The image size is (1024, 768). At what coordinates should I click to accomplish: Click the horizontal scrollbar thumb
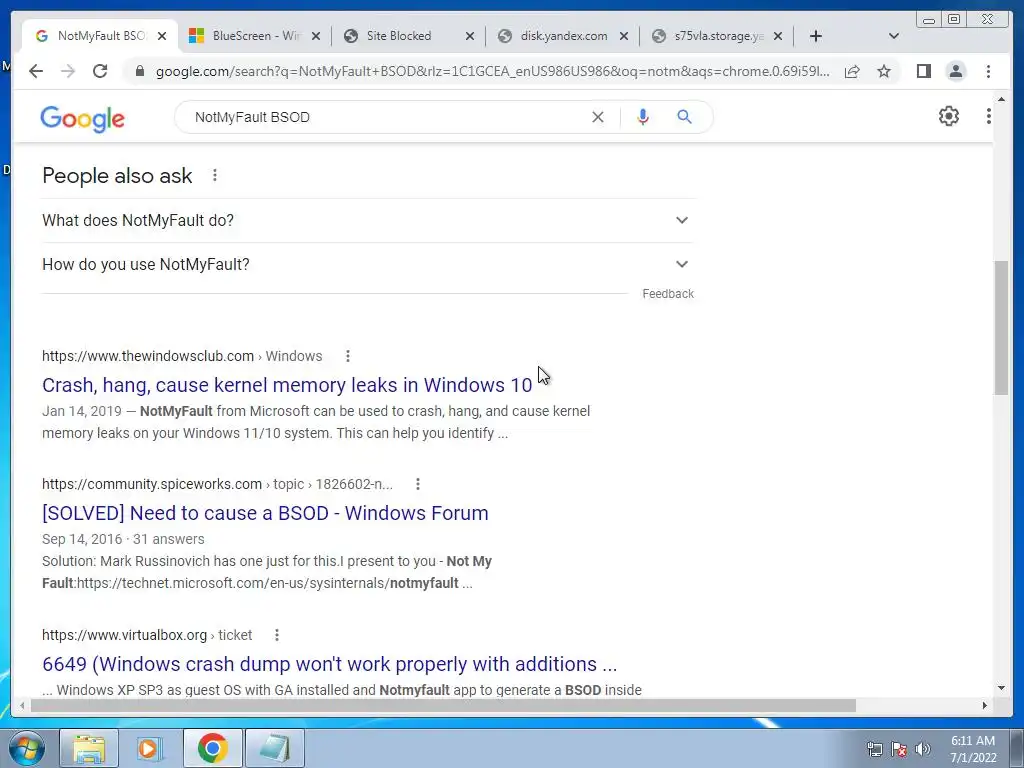coord(443,705)
